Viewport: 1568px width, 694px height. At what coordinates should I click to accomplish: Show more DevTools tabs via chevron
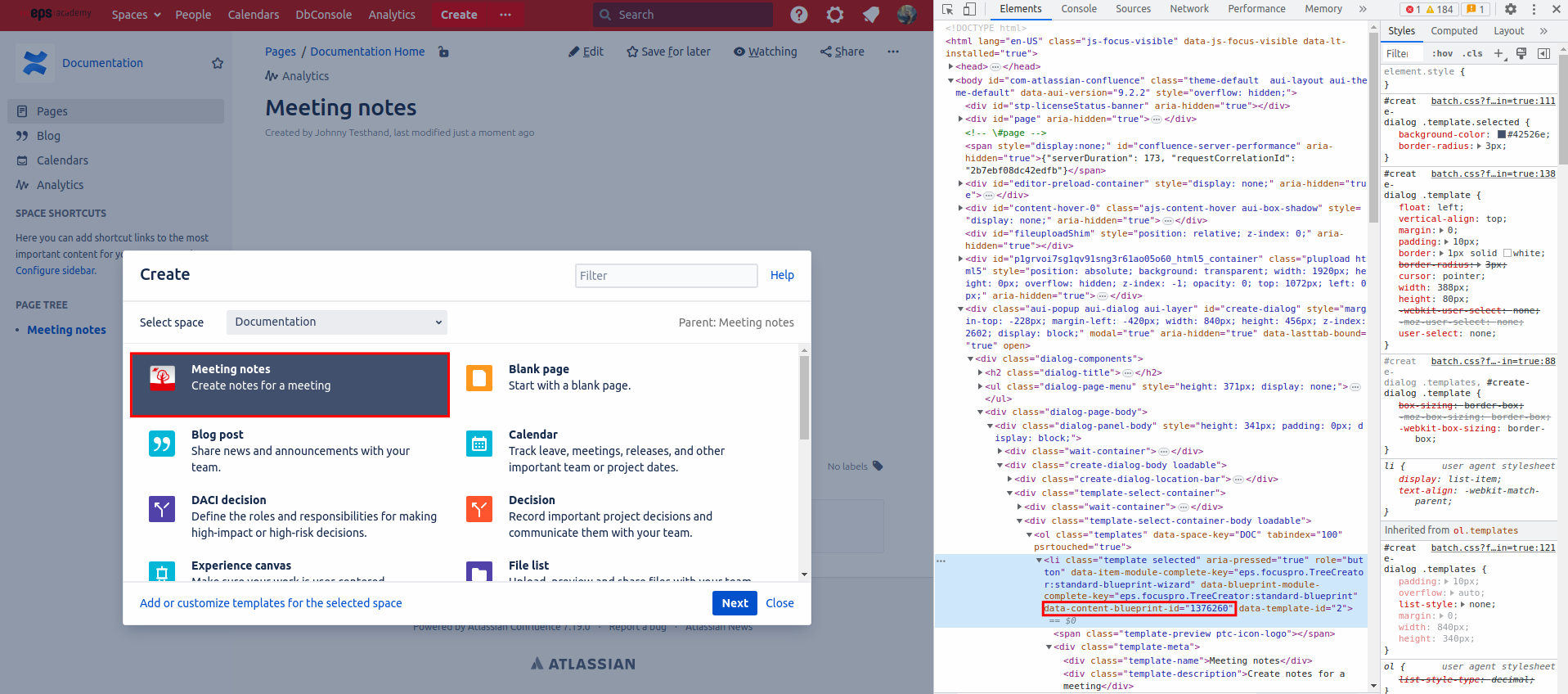point(1363,9)
